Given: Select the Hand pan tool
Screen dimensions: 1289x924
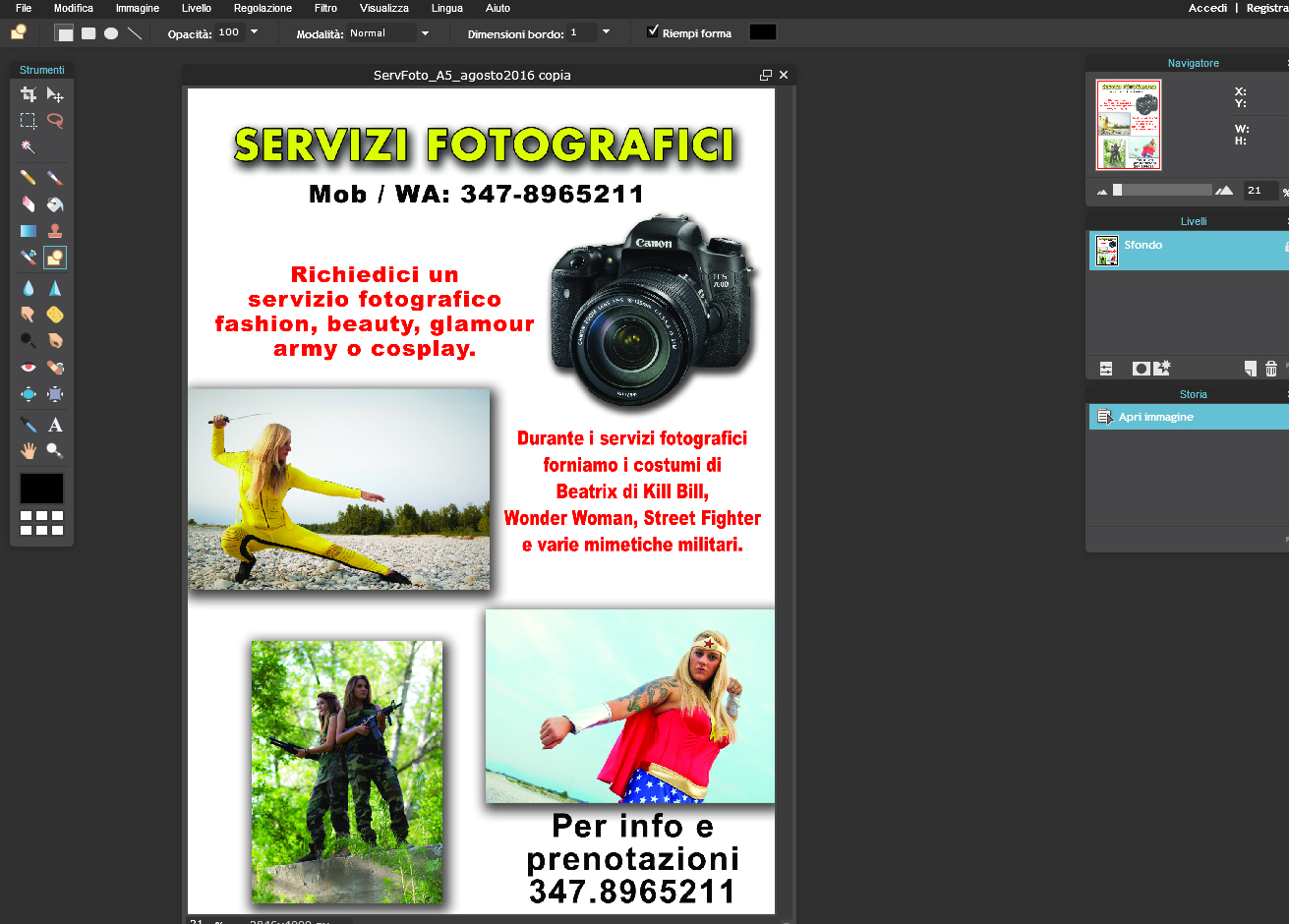Looking at the screenshot, I should [x=29, y=450].
